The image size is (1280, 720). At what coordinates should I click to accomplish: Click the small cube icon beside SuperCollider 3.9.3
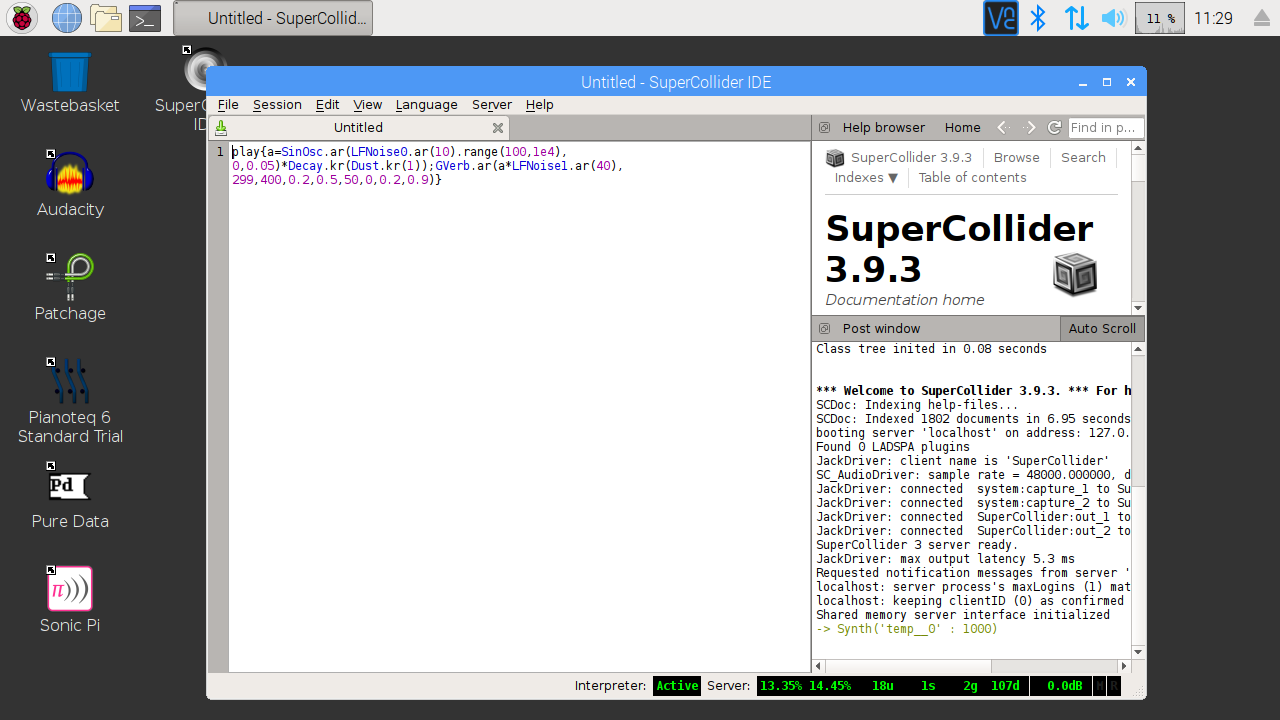tap(835, 158)
